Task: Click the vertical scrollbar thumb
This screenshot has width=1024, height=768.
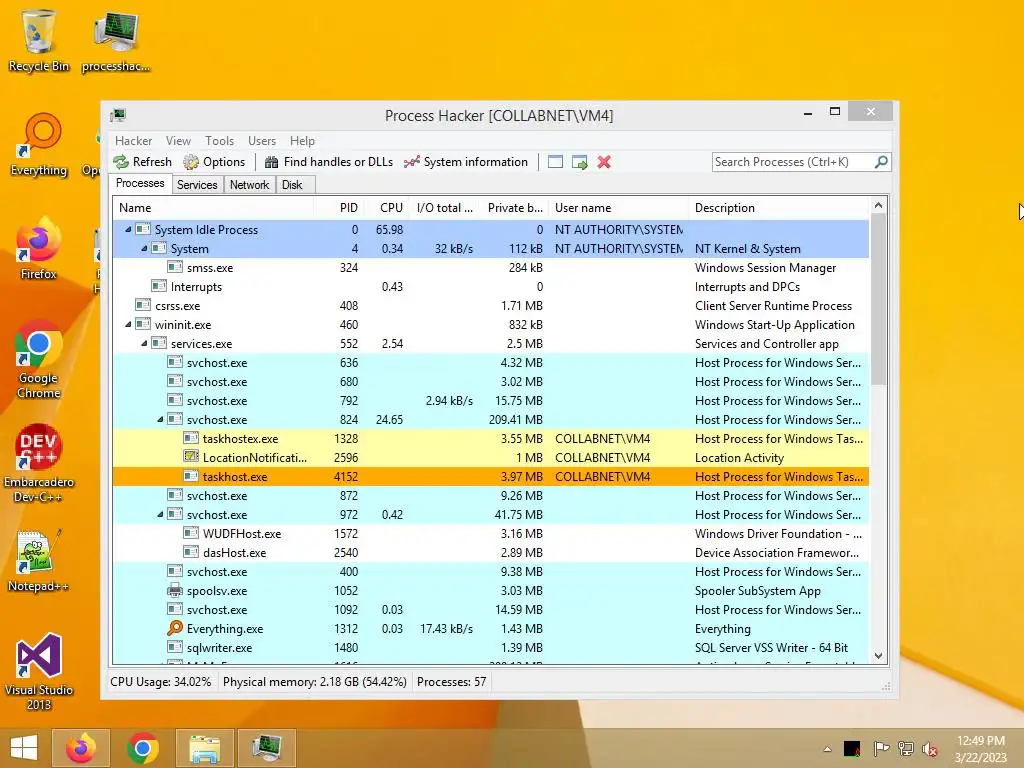Action: point(878,300)
